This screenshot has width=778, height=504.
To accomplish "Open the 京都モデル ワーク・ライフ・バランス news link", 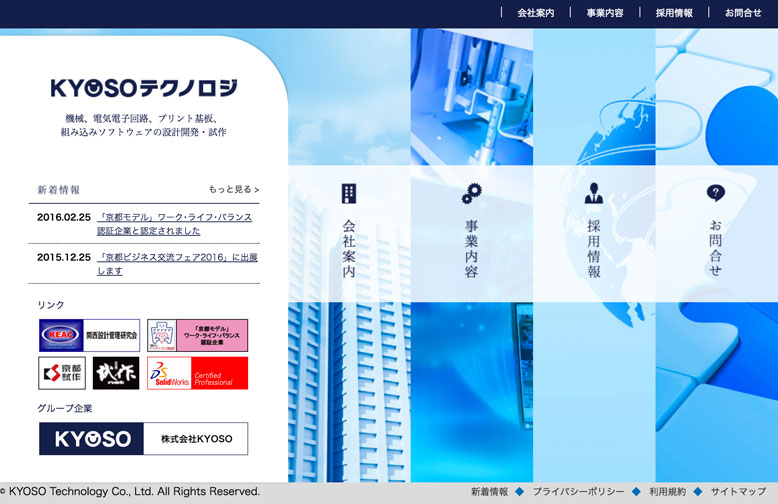I will click(x=174, y=224).
